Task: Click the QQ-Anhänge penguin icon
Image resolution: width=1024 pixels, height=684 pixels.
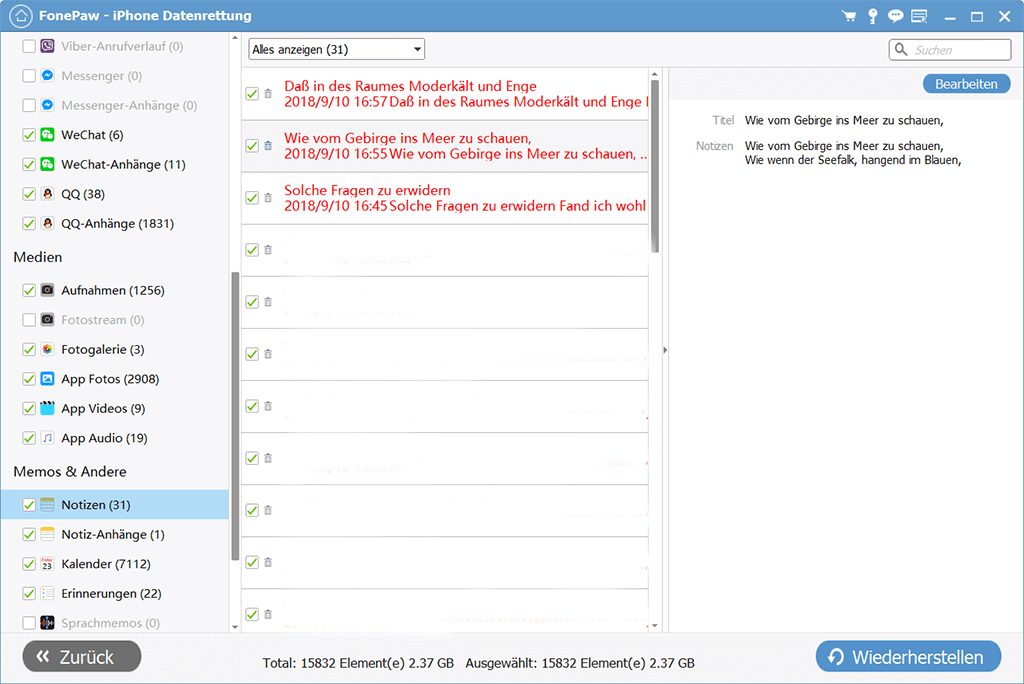Action: (x=47, y=223)
